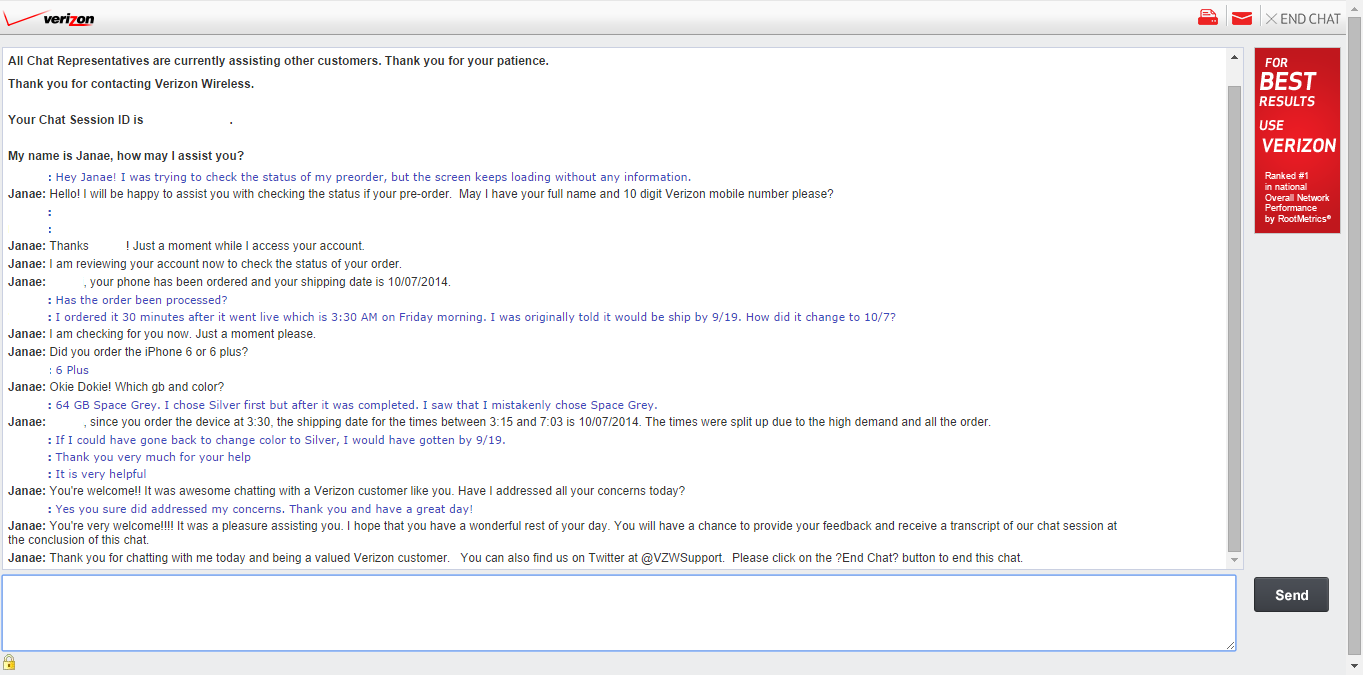Click 'If I could have gone back to change color' message

[x=280, y=440]
